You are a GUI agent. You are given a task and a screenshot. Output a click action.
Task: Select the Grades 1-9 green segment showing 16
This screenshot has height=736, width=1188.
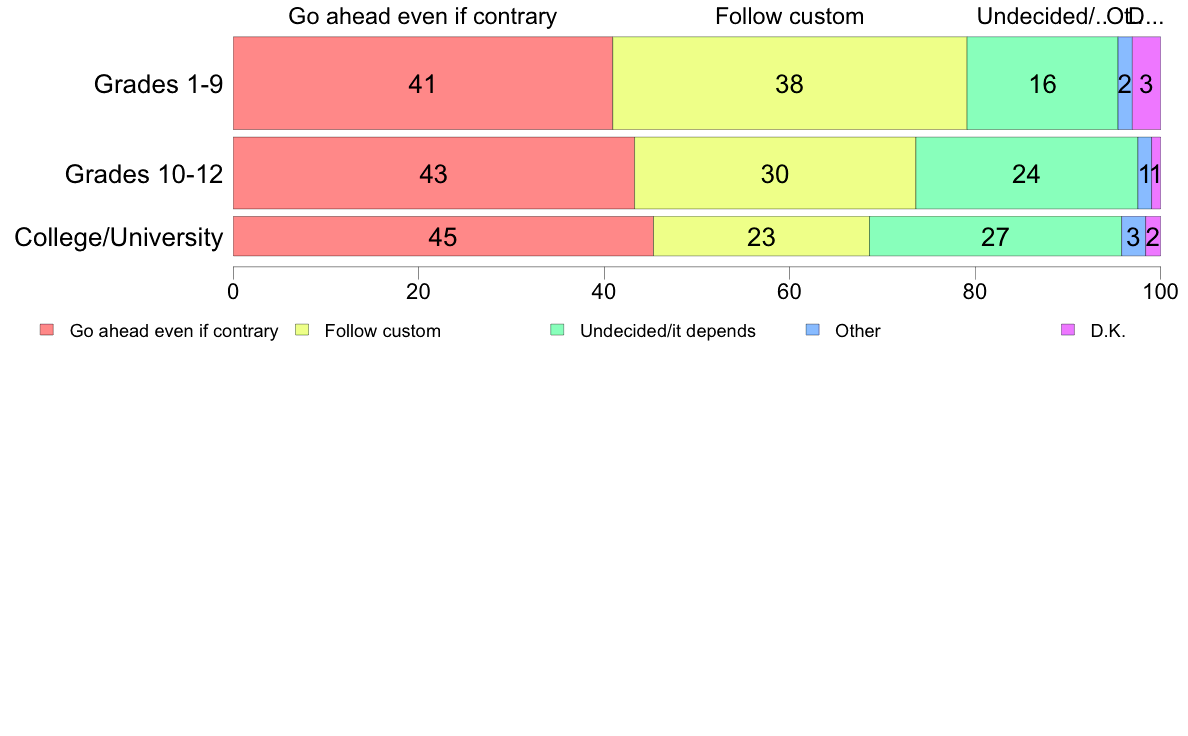point(1043,83)
